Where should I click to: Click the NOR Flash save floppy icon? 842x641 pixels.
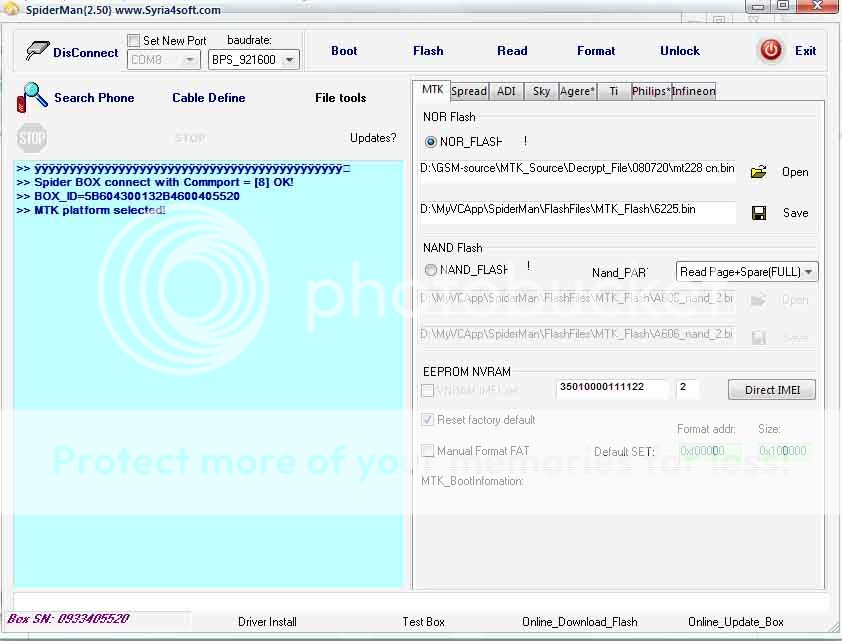click(x=759, y=213)
